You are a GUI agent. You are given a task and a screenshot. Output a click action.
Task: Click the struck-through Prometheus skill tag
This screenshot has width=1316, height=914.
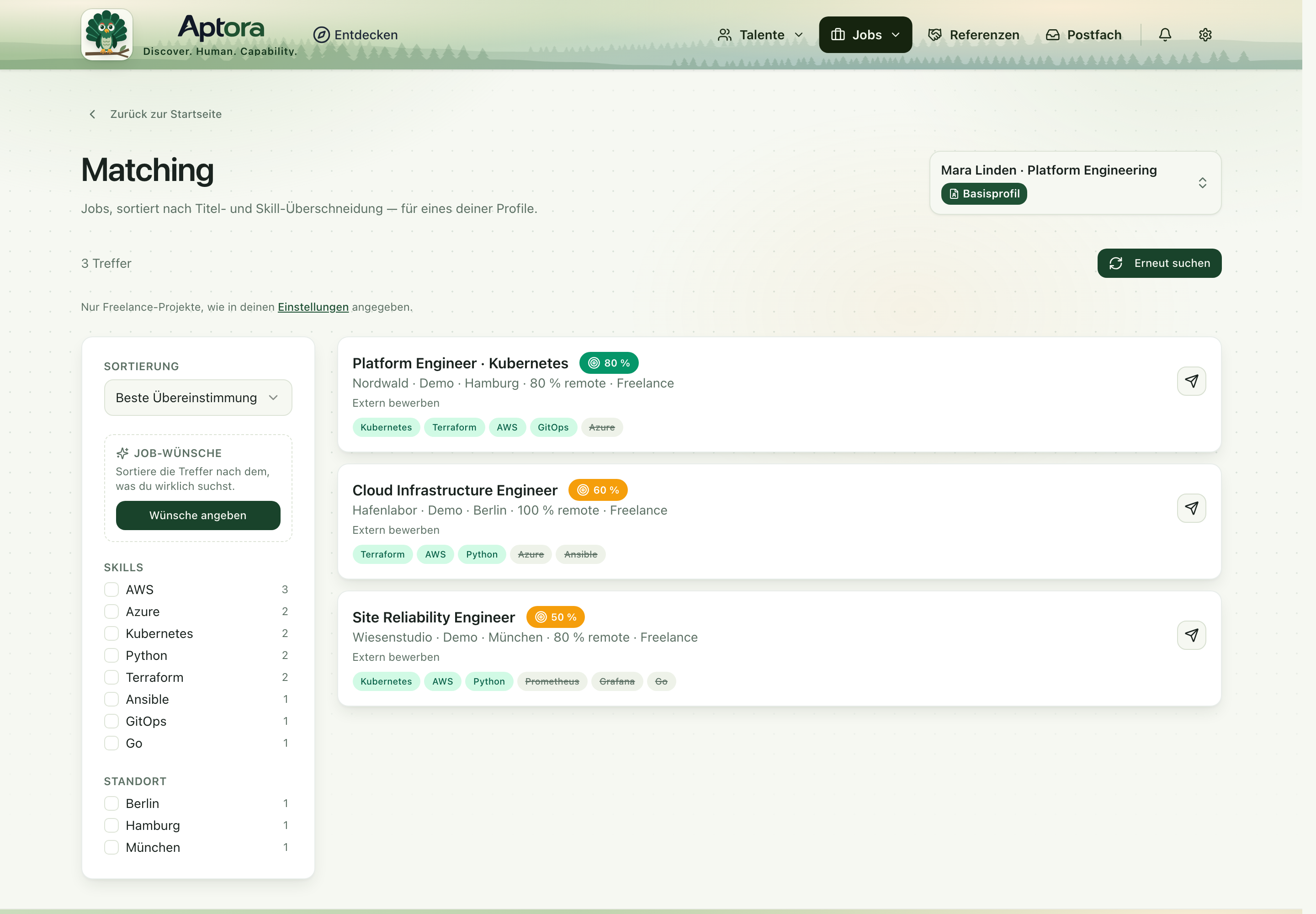[552, 681]
